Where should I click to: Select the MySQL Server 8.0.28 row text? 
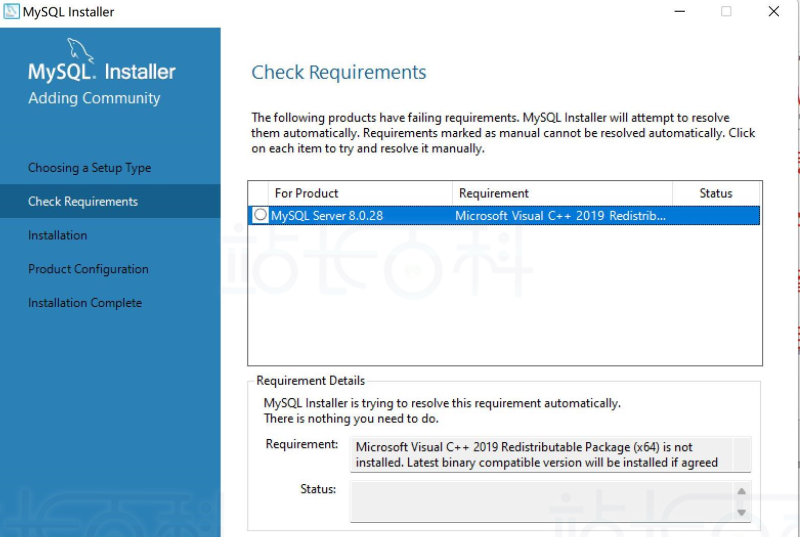pyautogui.click(x=327, y=216)
